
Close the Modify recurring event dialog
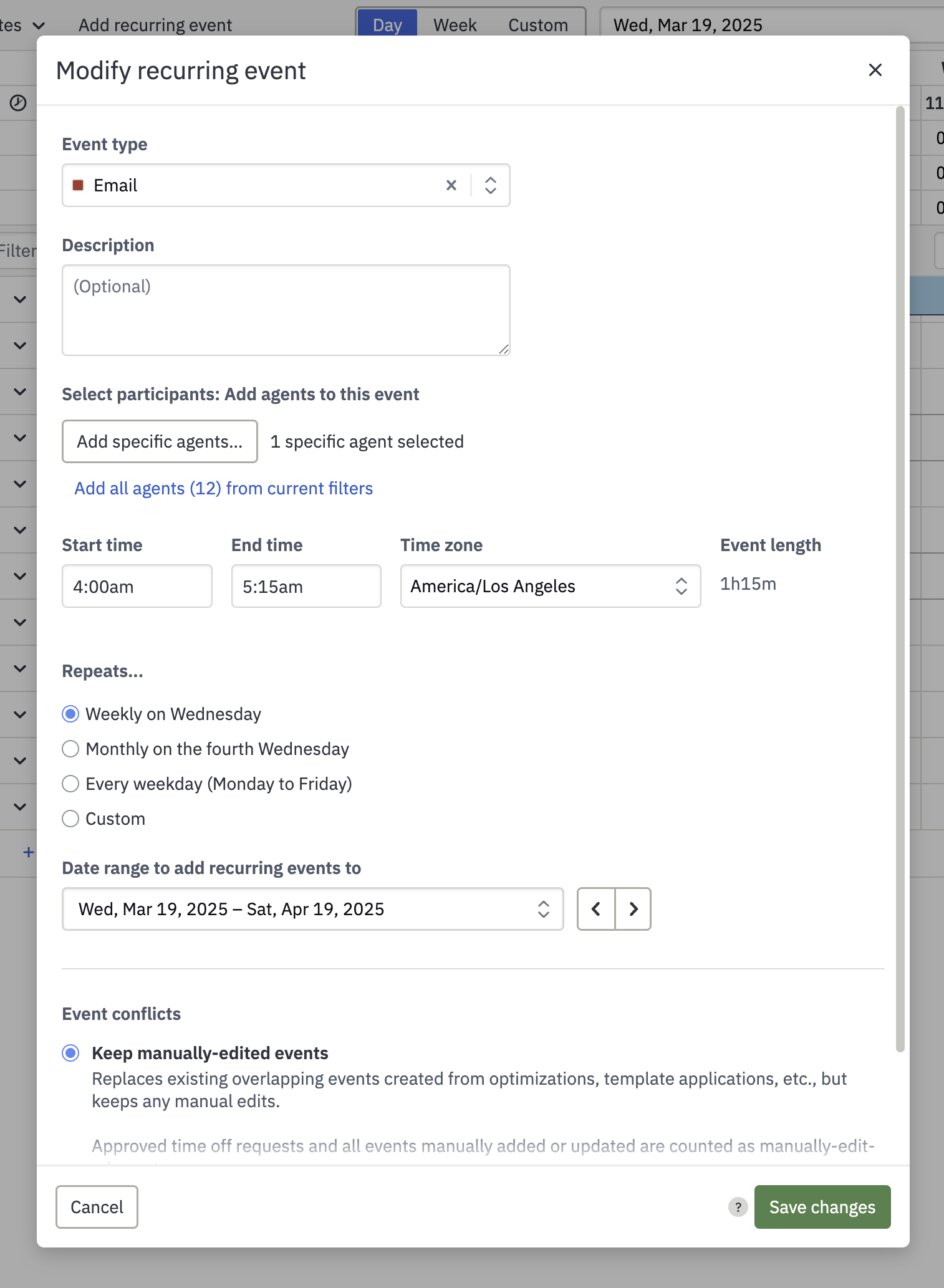[x=875, y=70]
